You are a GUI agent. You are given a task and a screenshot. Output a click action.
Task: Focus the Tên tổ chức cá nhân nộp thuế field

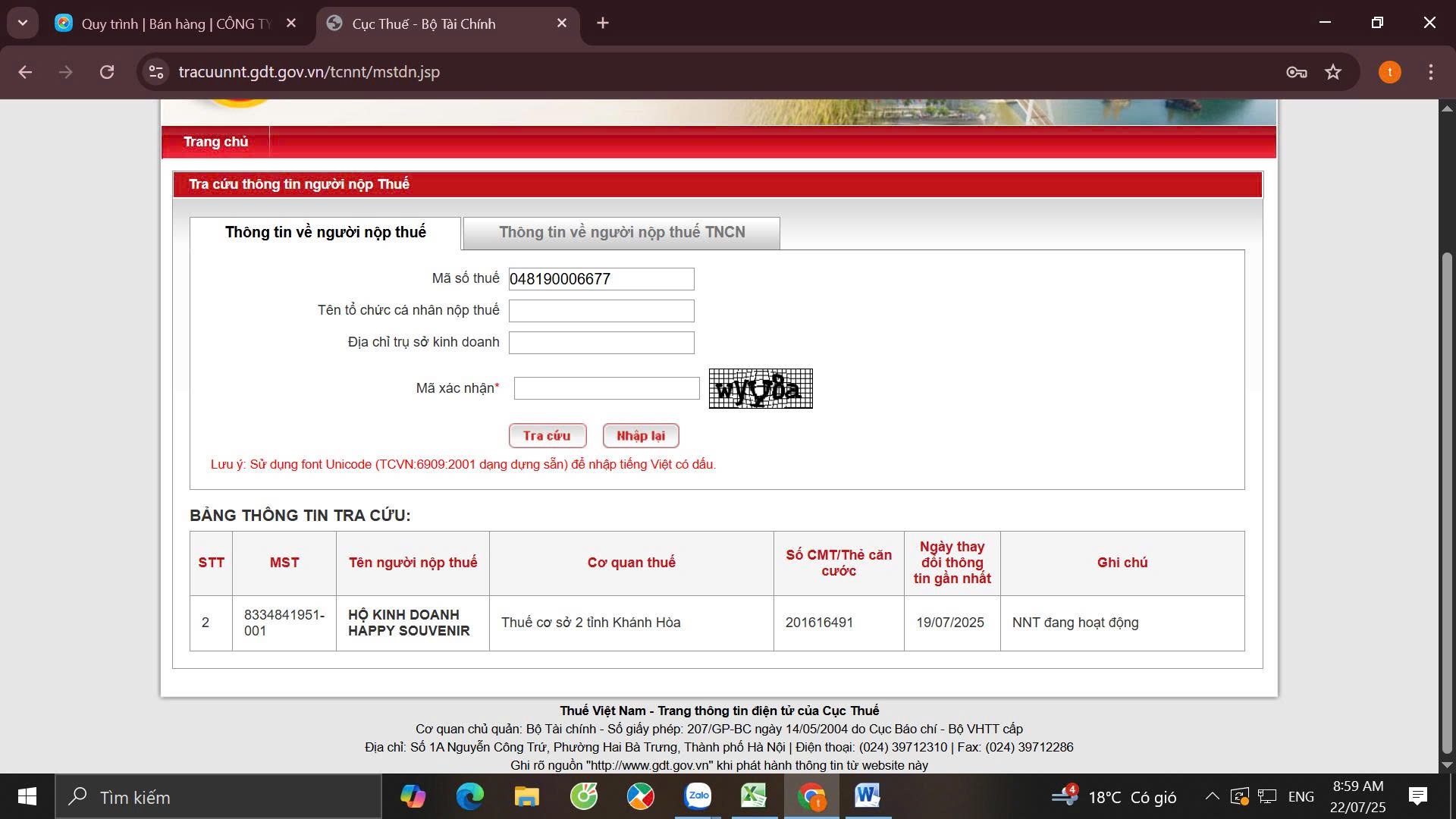click(601, 311)
